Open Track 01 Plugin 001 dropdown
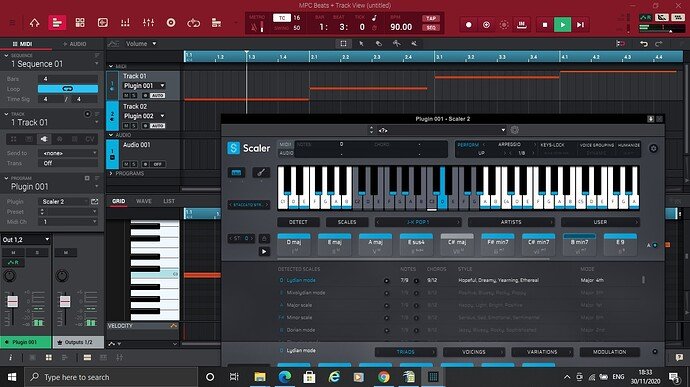This screenshot has width=690, height=387. (x=144, y=85)
